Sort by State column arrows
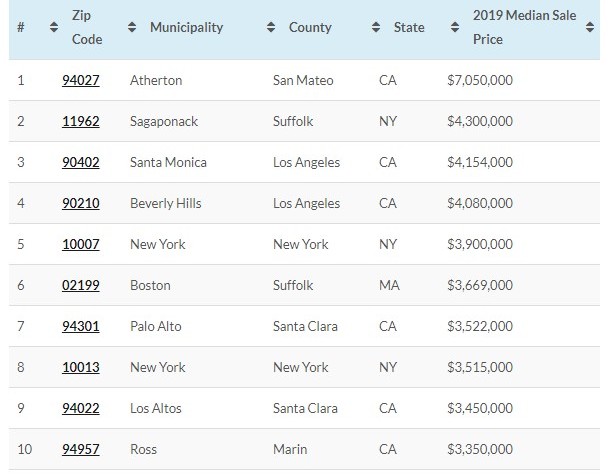The width and height of the screenshot is (611, 476). tap(376, 28)
